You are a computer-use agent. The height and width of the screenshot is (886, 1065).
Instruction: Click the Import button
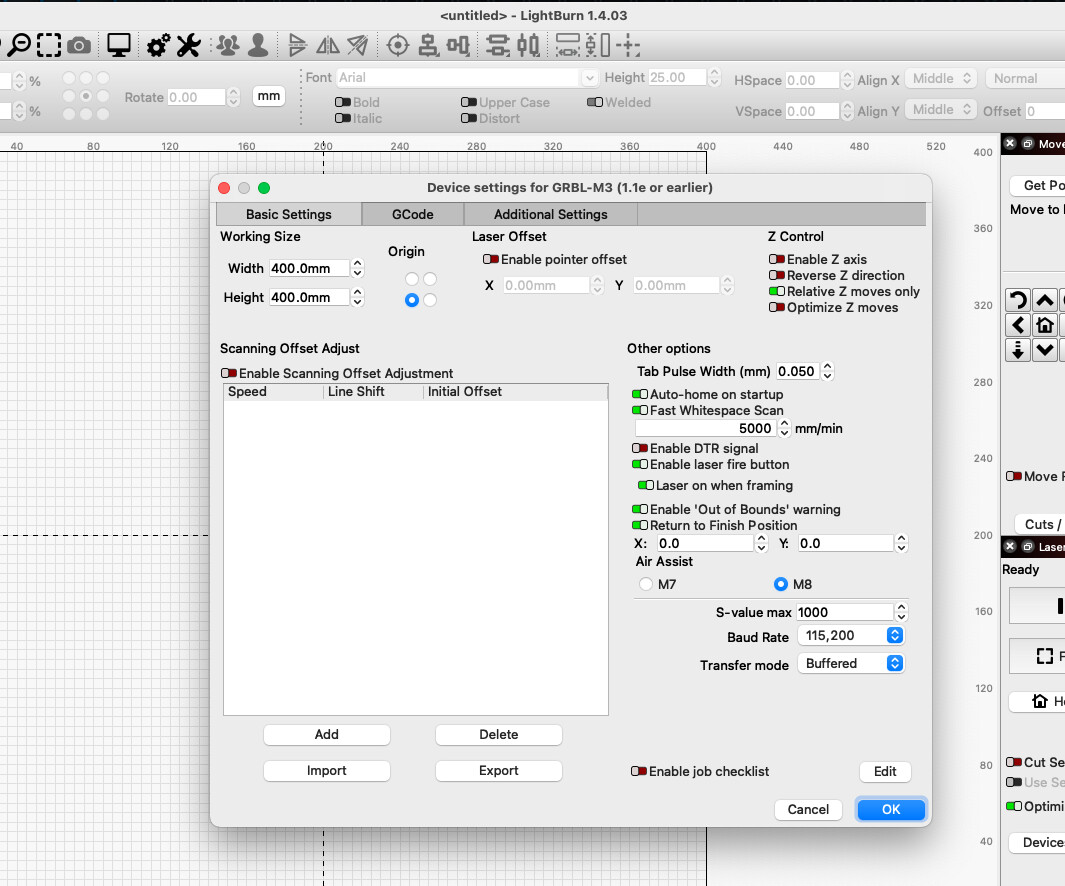[327, 770]
